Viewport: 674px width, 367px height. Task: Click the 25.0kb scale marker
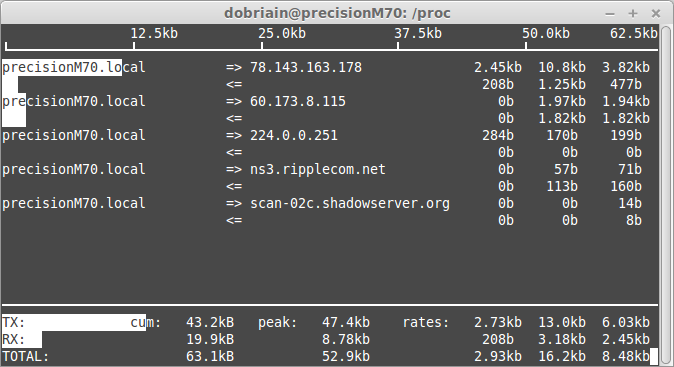click(x=282, y=34)
